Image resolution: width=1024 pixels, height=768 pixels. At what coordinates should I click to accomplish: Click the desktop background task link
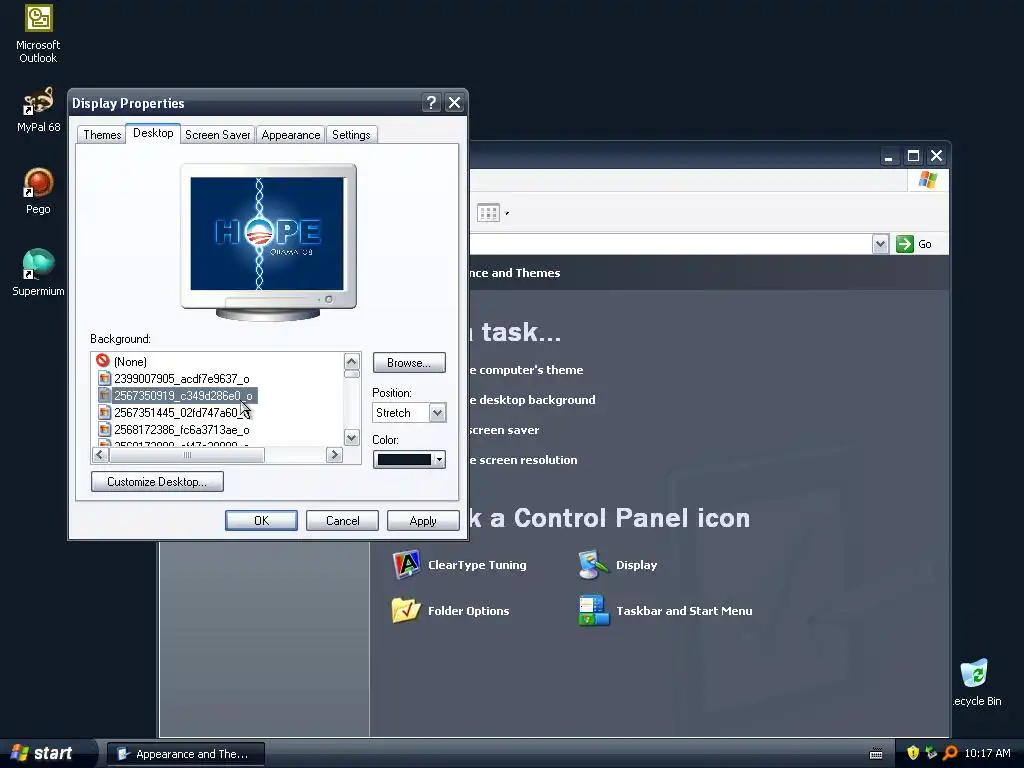pos(532,400)
